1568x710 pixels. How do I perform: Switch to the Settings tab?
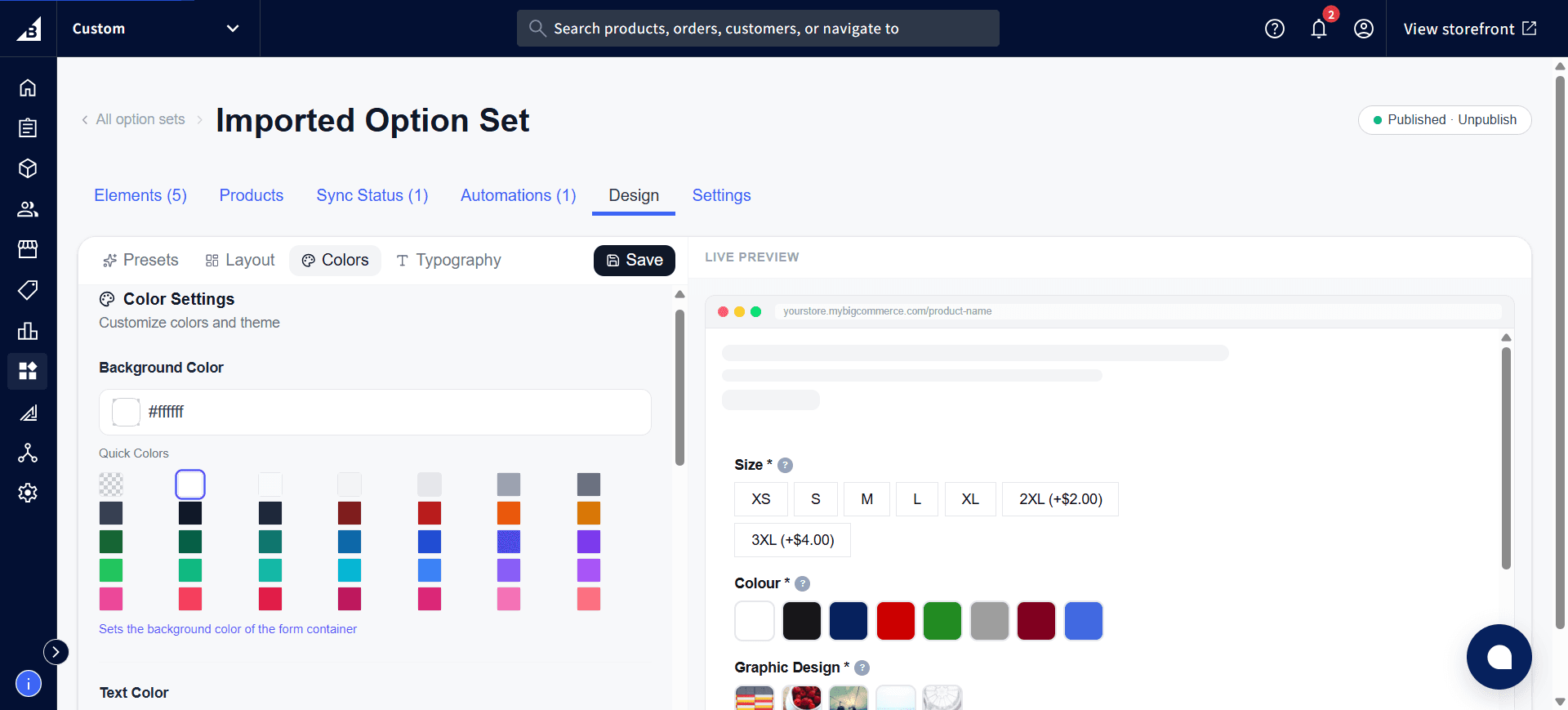tap(722, 195)
